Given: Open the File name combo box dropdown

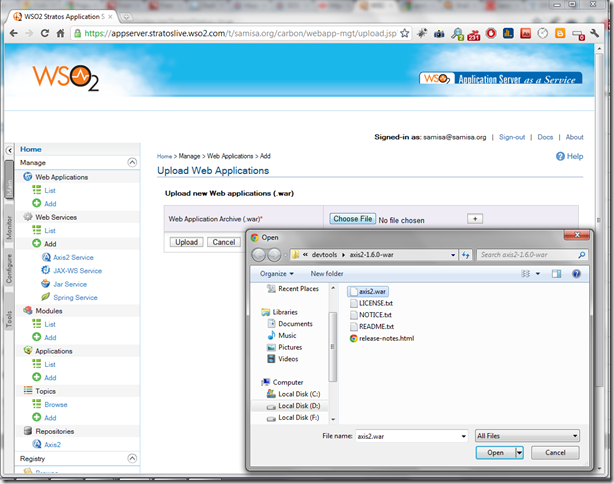Looking at the screenshot, I should [x=464, y=436].
